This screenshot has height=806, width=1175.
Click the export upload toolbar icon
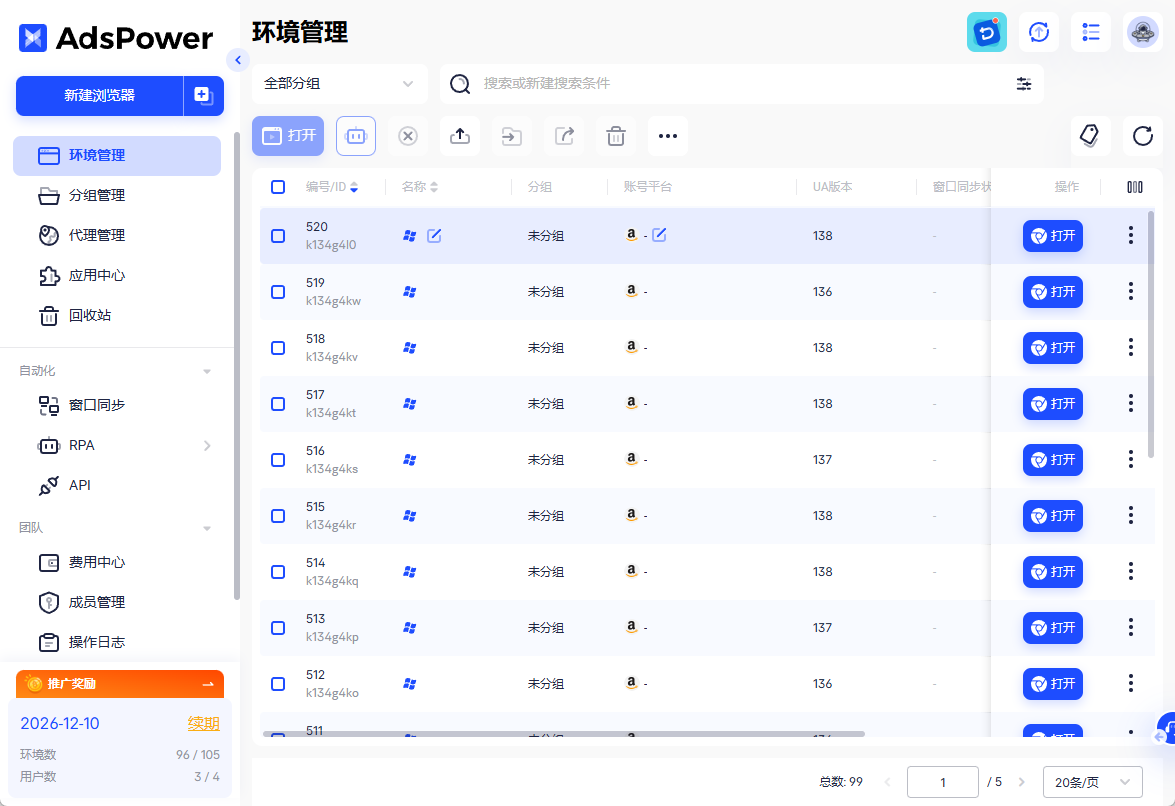(x=459, y=136)
